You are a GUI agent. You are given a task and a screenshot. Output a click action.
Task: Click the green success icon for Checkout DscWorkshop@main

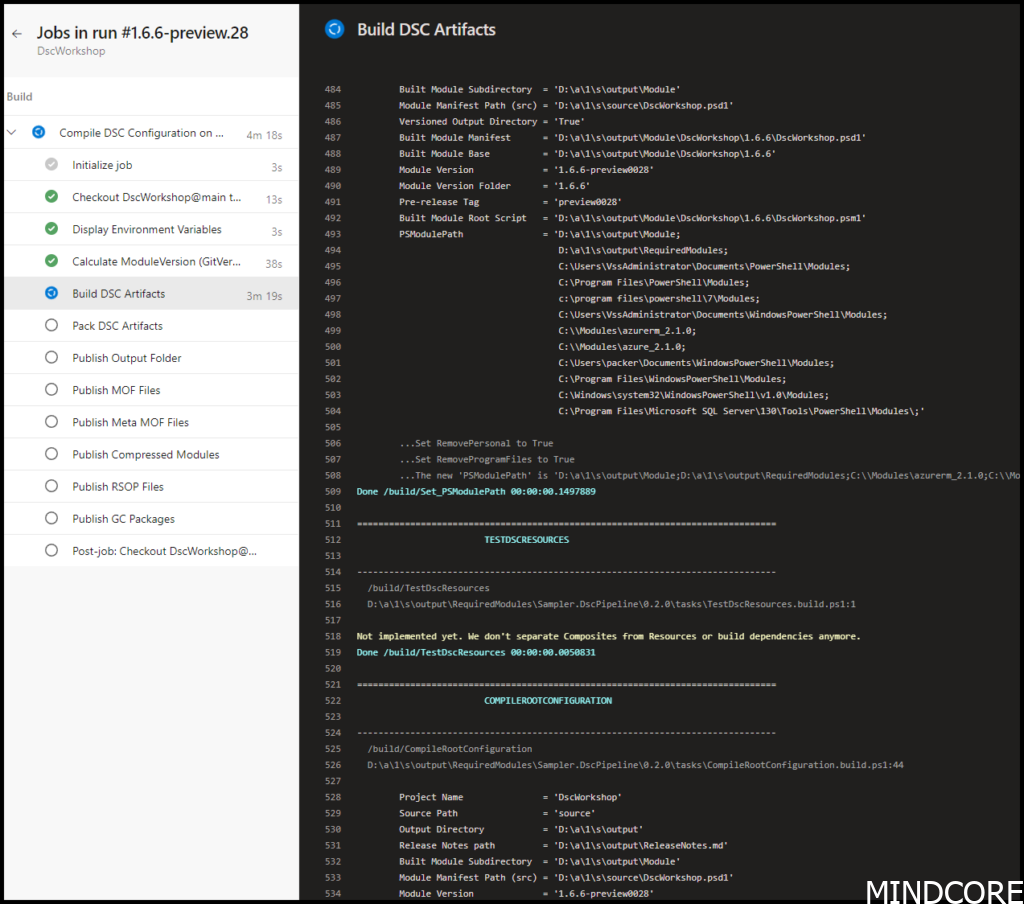coord(51,197)
